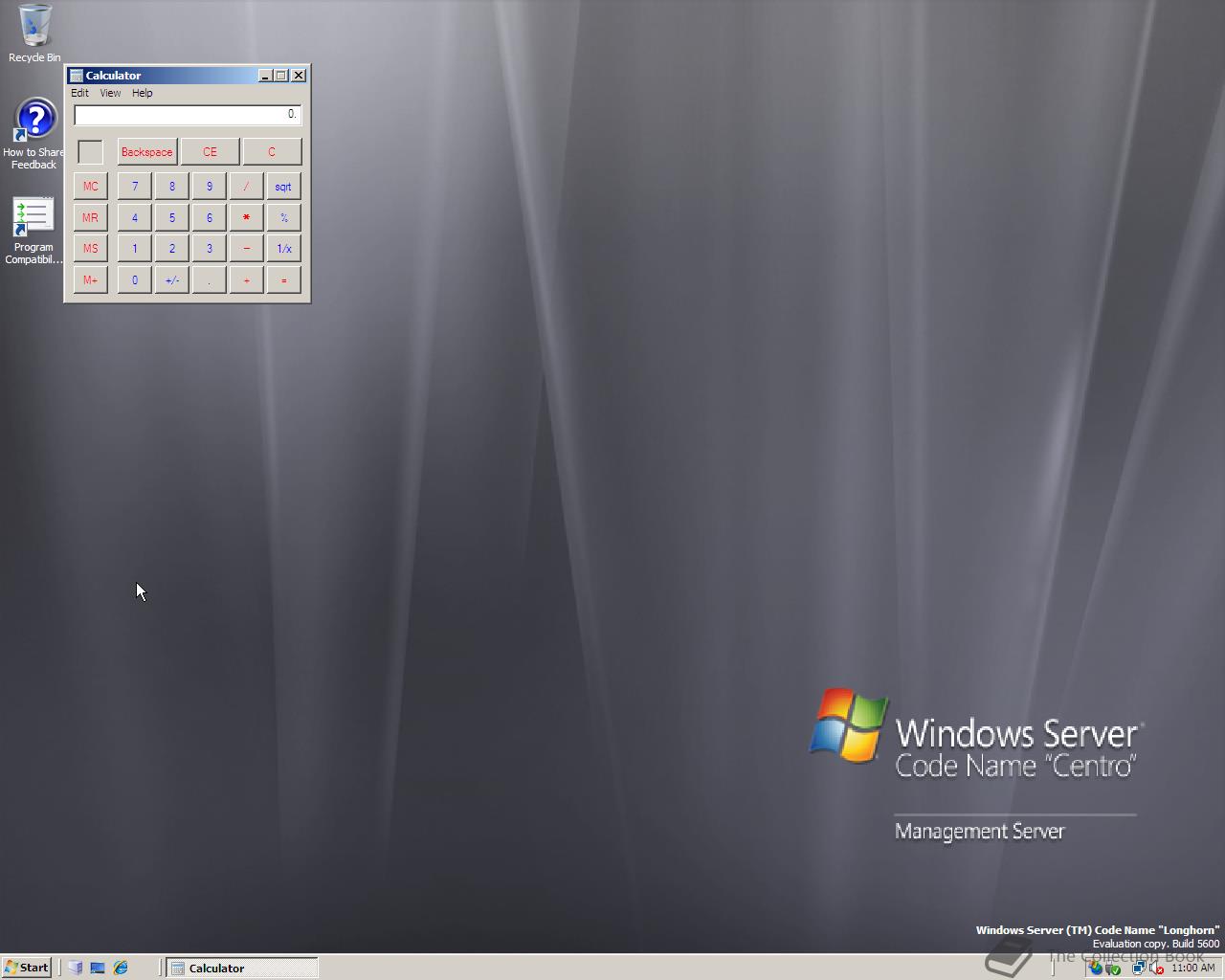Close the Calculator window

(299, 76)
